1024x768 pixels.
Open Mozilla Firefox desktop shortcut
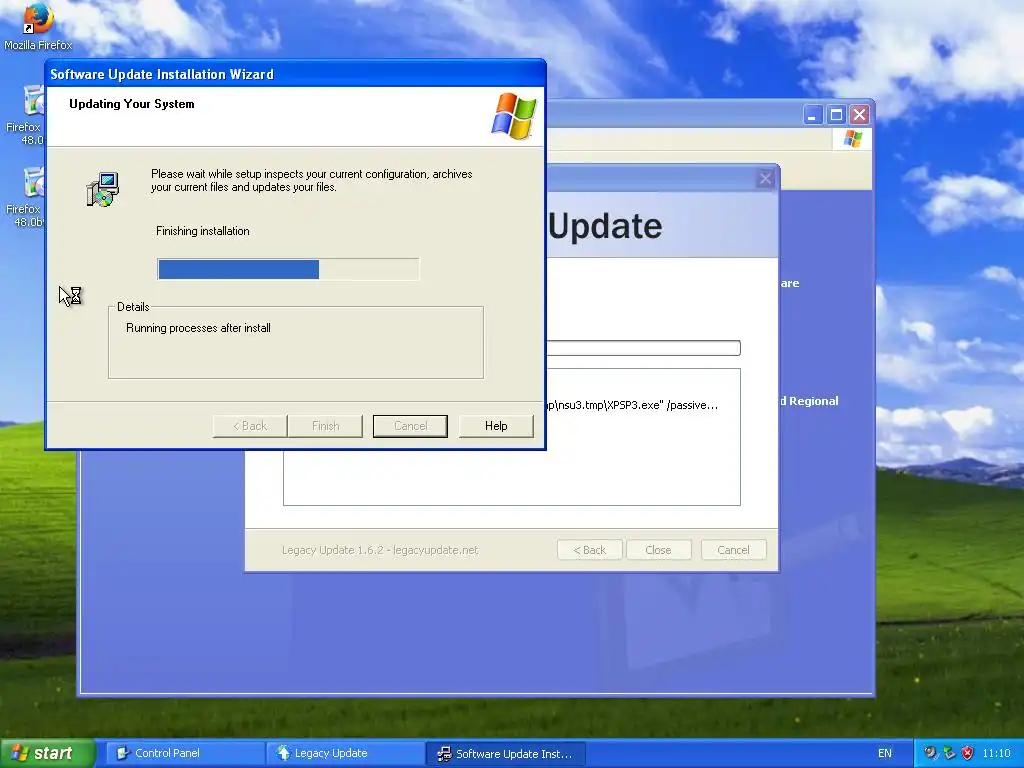pyautogui.click(x=38, y=26)
